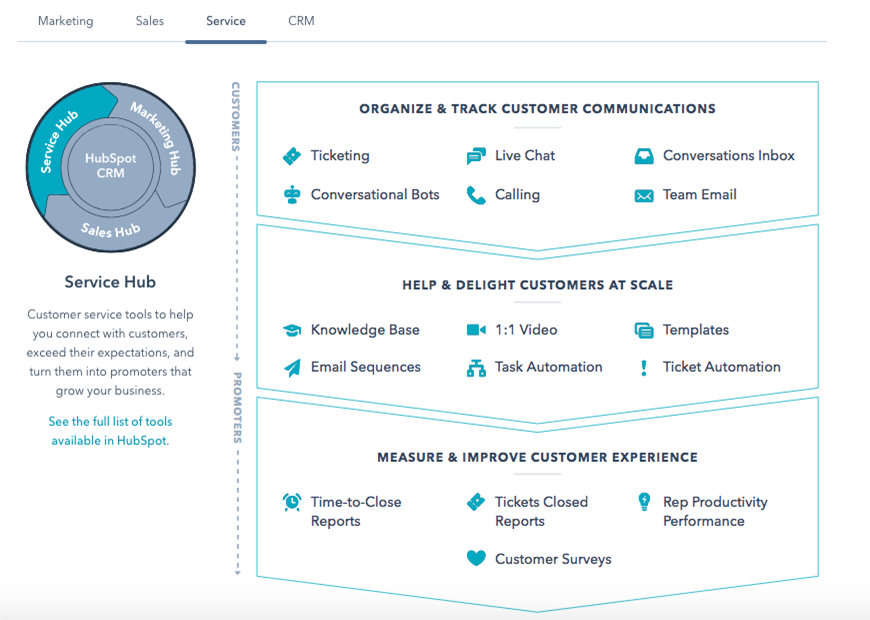Click the Conversational Bots label
The image size is (870, 620).
tap(375, 195)
